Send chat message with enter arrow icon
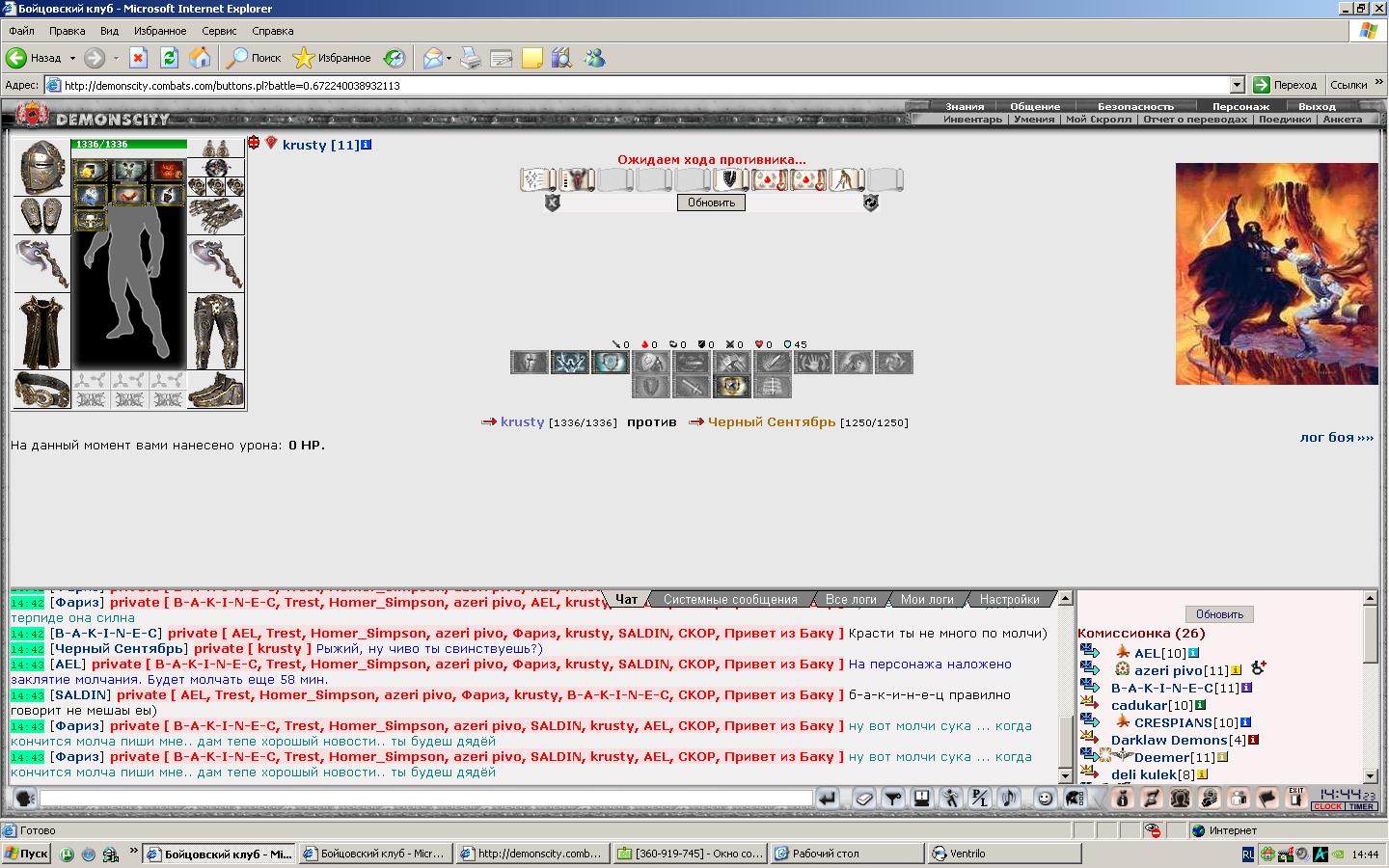Viewport: 1389px width, 868px height. [x=828, y=798]
